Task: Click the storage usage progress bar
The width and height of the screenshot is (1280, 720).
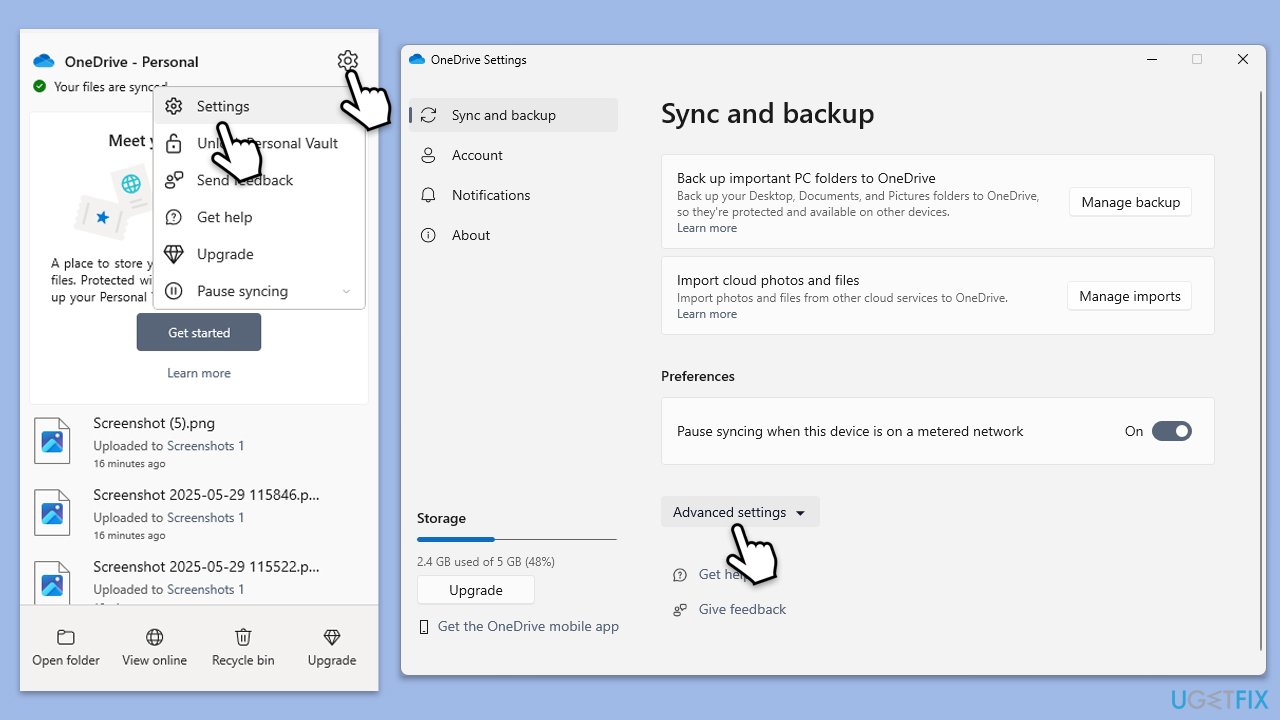Action: [516, 540]
